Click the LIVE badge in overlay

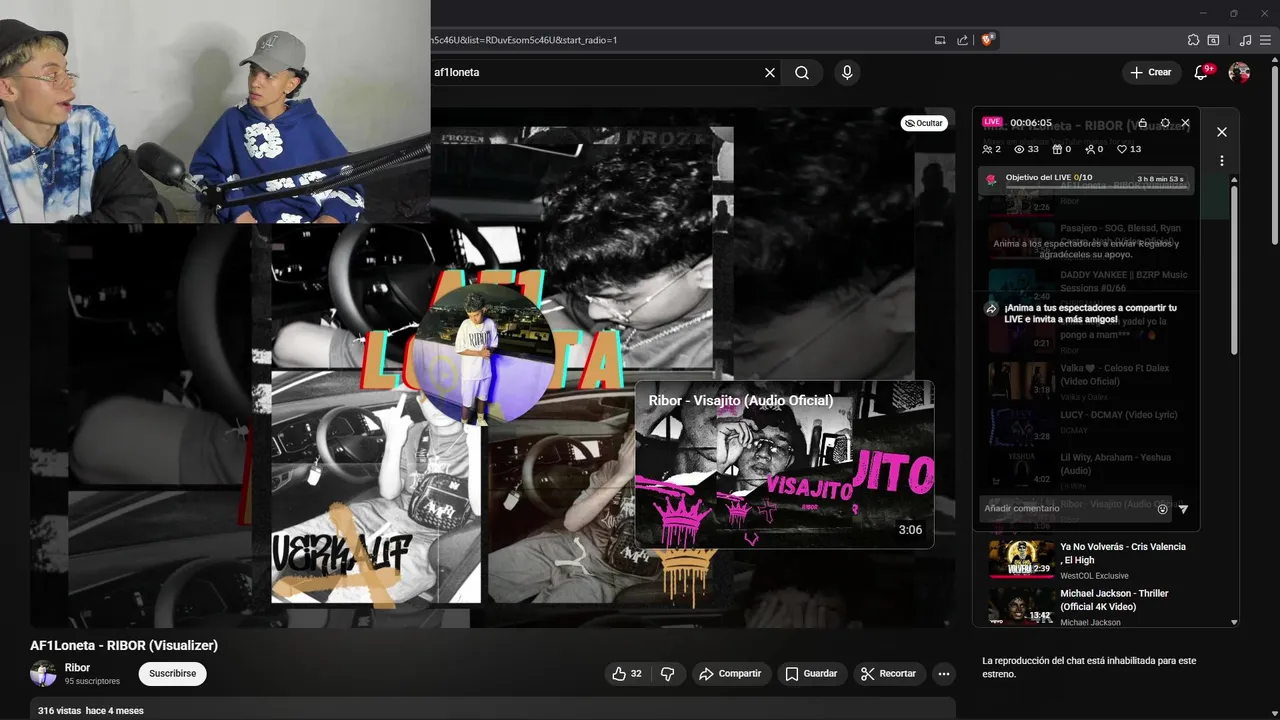[x=992, y=122]
